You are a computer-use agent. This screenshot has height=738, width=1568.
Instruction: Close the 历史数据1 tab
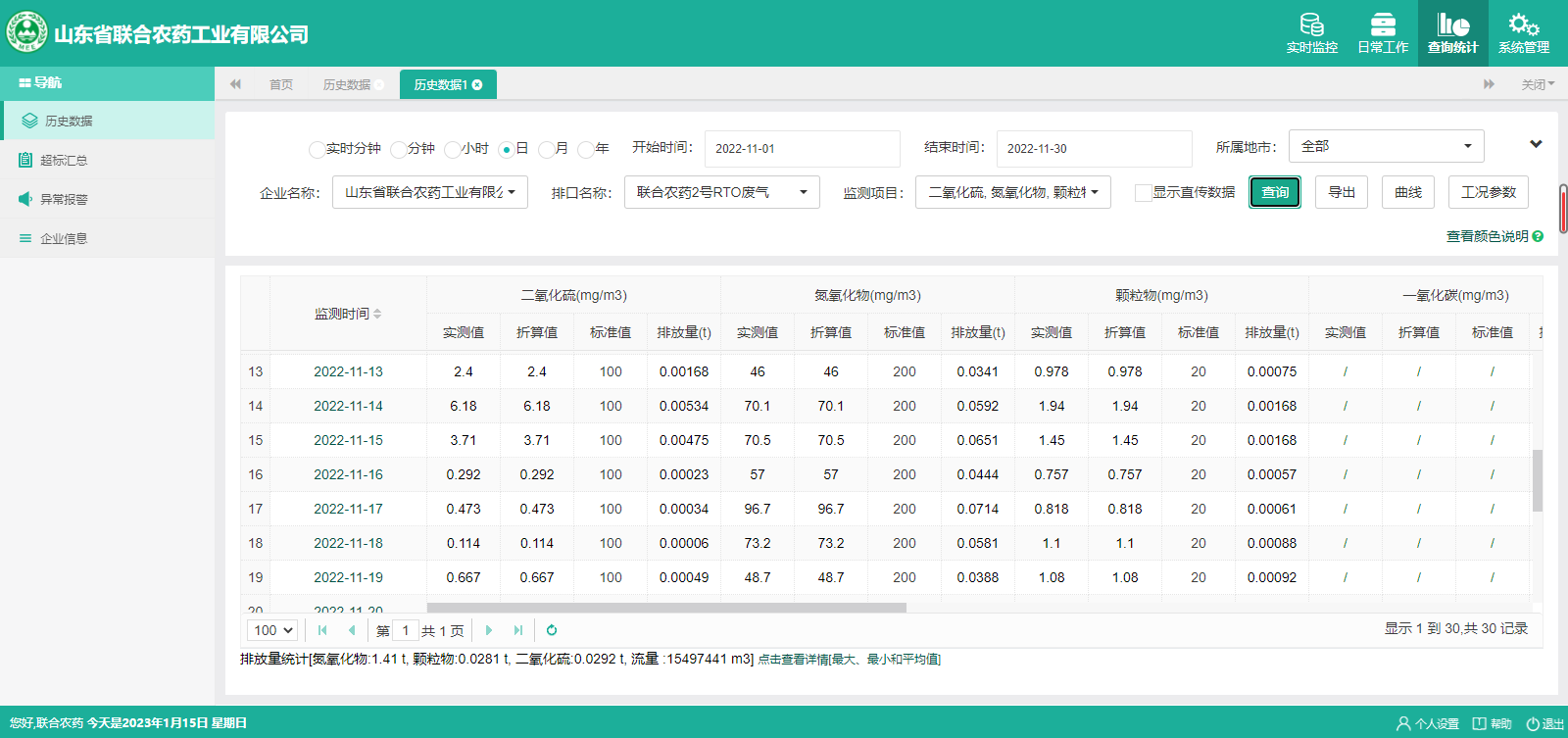pos(477,85)
